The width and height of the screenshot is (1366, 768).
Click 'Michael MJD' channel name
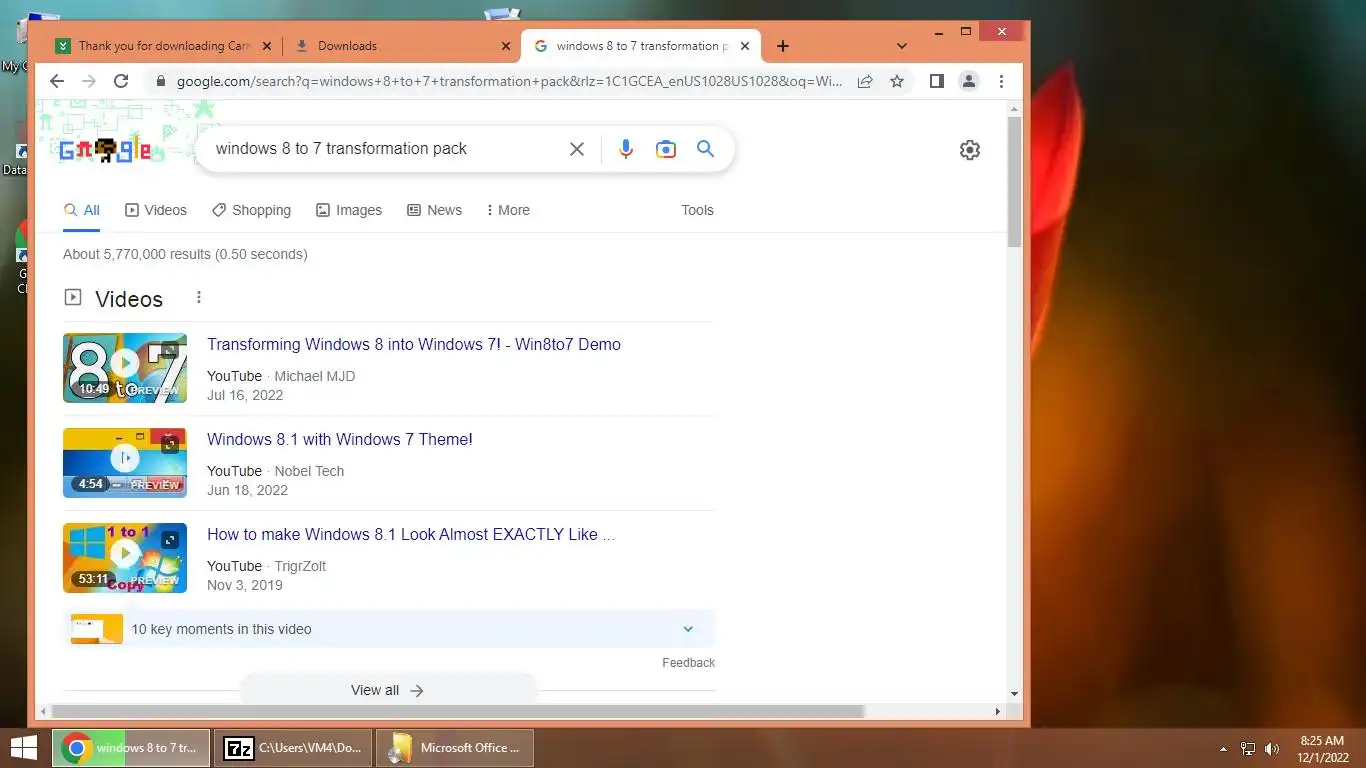[315, 376]
